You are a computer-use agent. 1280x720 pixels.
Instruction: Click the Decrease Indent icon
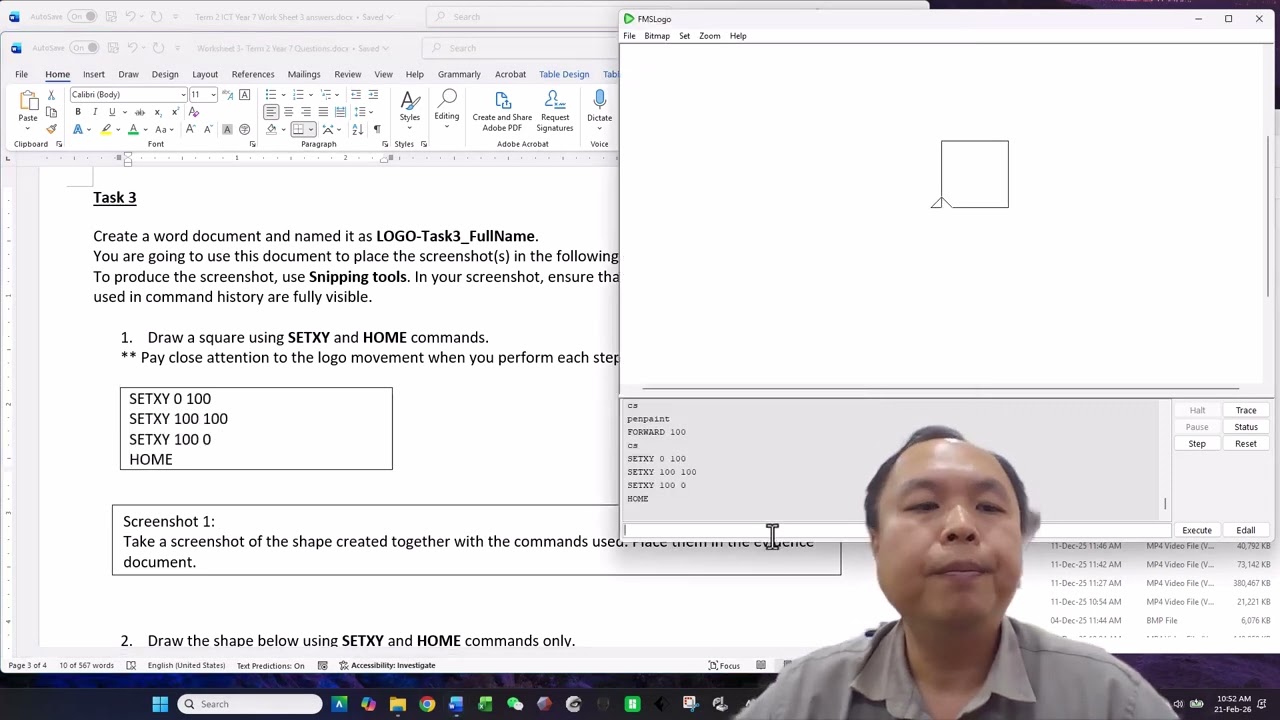pos(356,95)
